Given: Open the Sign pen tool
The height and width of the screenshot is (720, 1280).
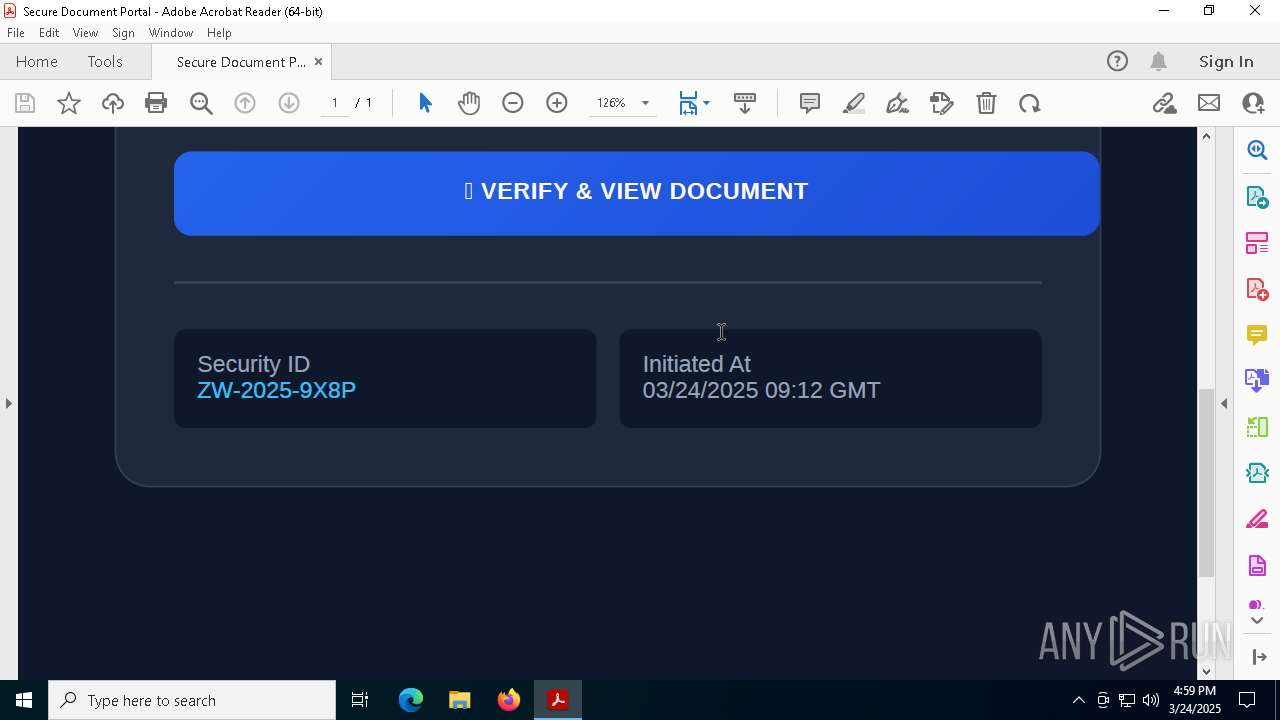Looking at the screenshot, I should pos(897,103).
